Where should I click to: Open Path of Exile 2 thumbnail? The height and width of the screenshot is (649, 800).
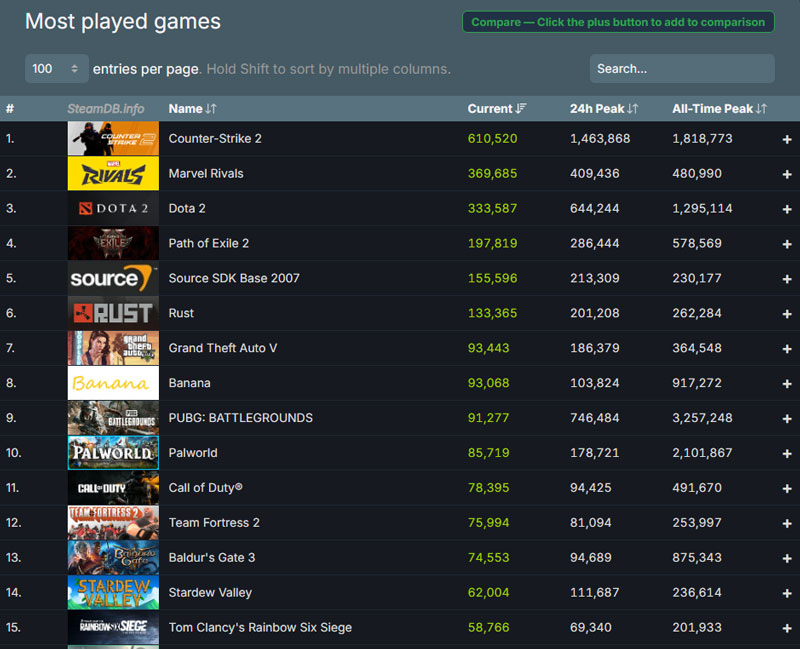(x=113, y=243)
